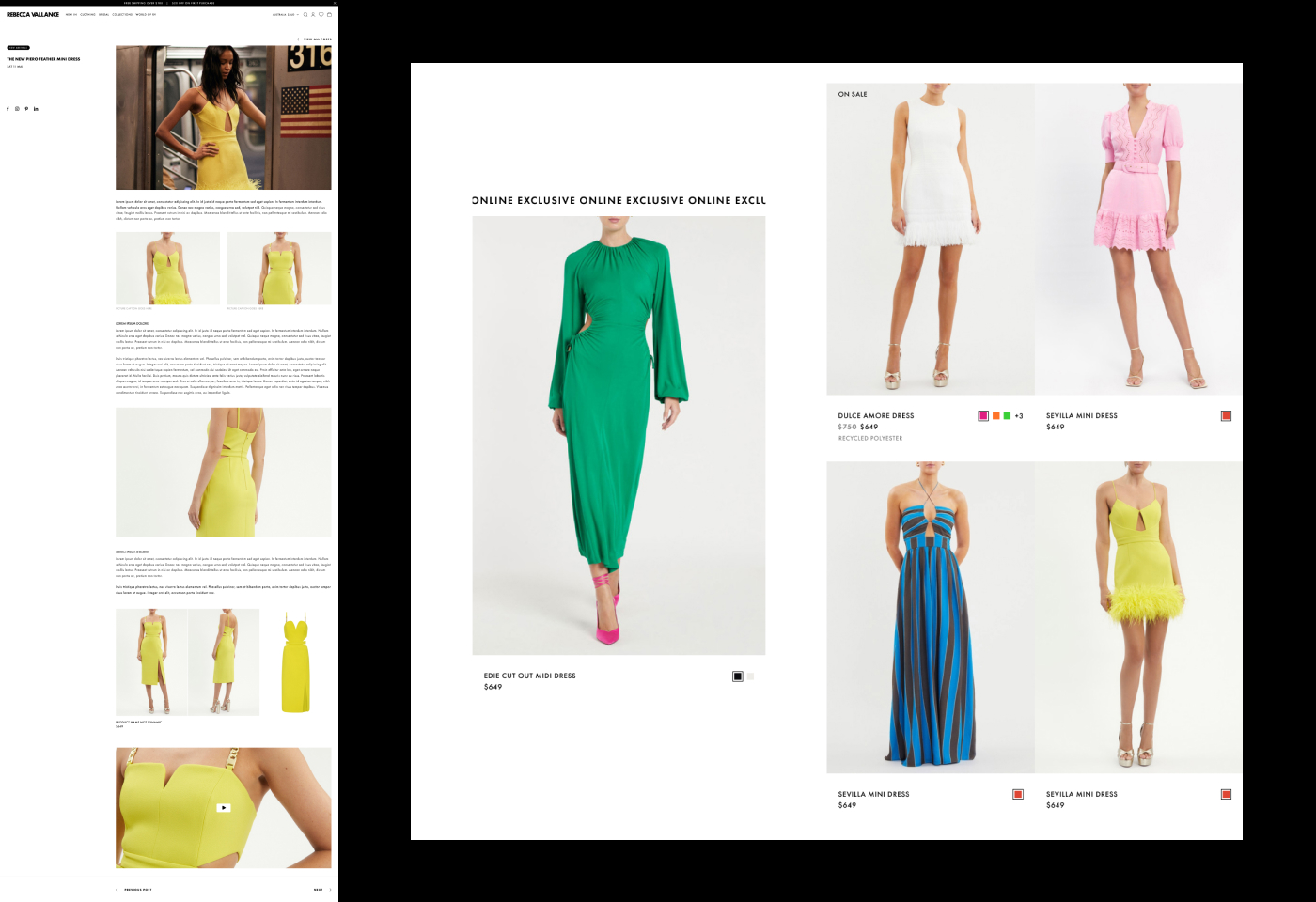
Task: Choose the orange swatch on Dulce Amore Dress
Action: tap(995, 416)
